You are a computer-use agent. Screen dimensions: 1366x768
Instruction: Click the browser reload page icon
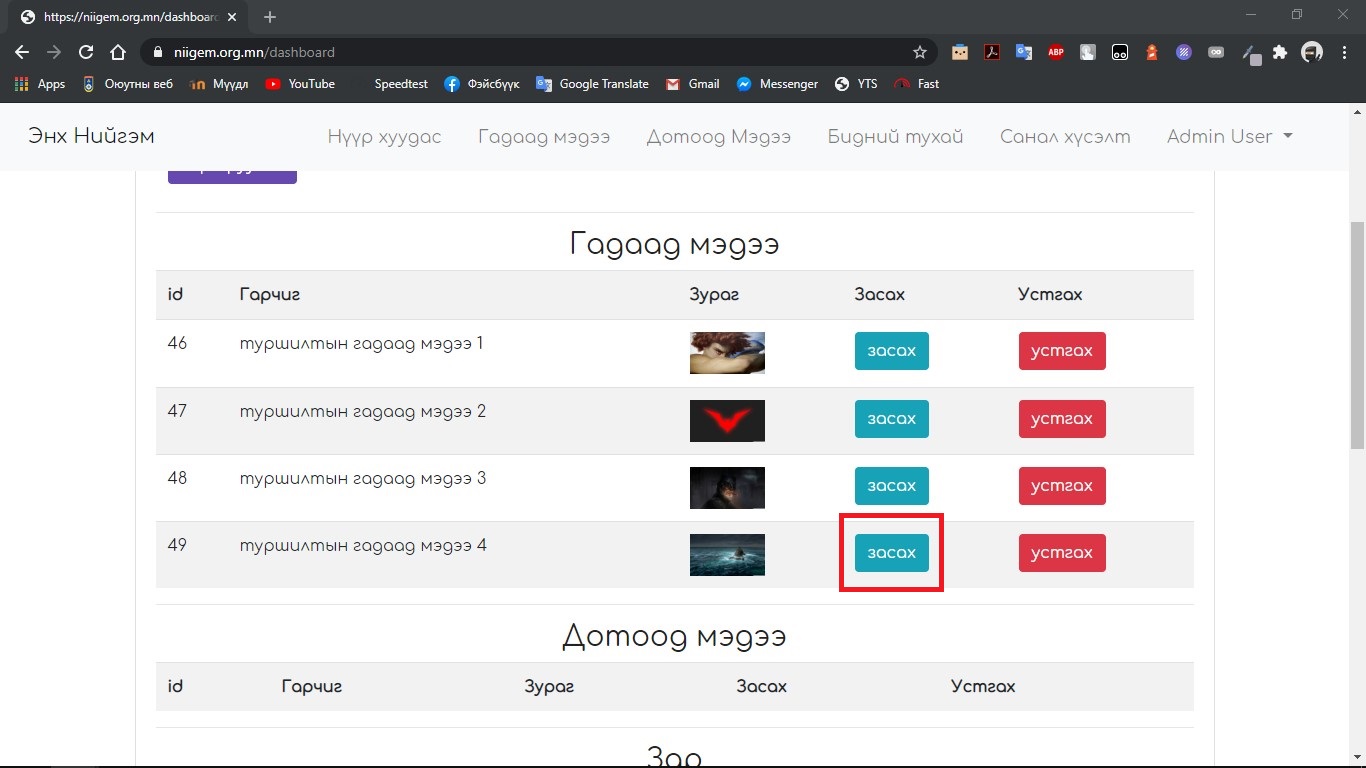point(86,52)
